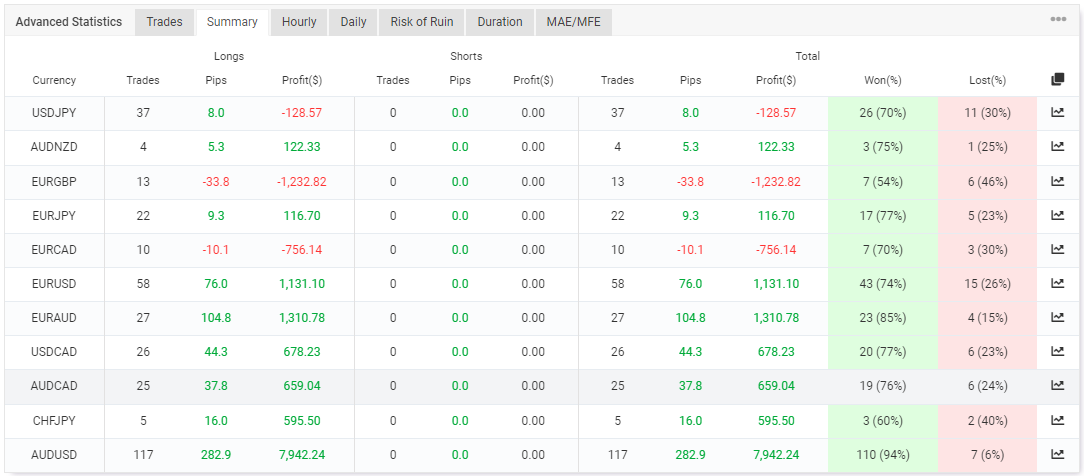
Task: Select the EURGBP currency cell
Action: (x=54, y=182)
